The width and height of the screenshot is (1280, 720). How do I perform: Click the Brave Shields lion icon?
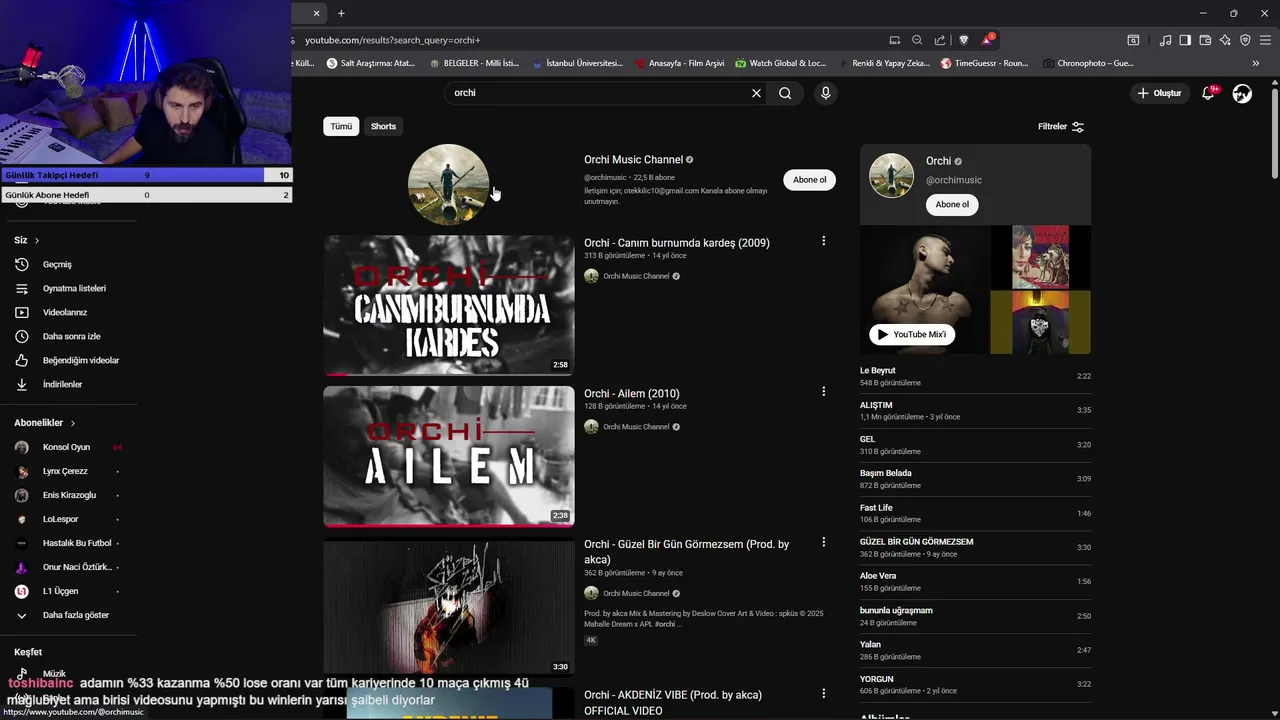[964, 40]
